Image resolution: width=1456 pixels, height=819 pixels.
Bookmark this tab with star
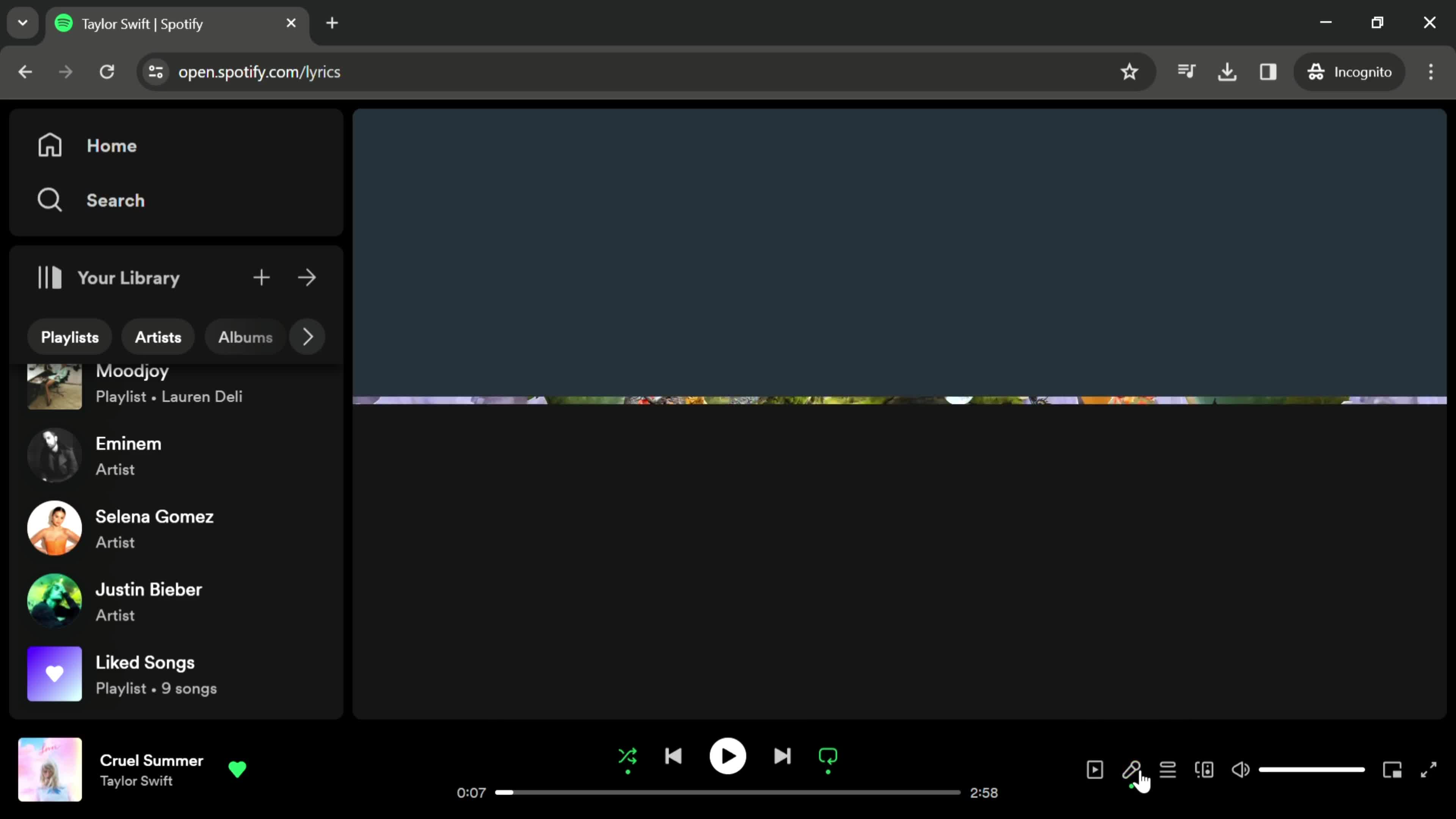tap(1129, 72)
